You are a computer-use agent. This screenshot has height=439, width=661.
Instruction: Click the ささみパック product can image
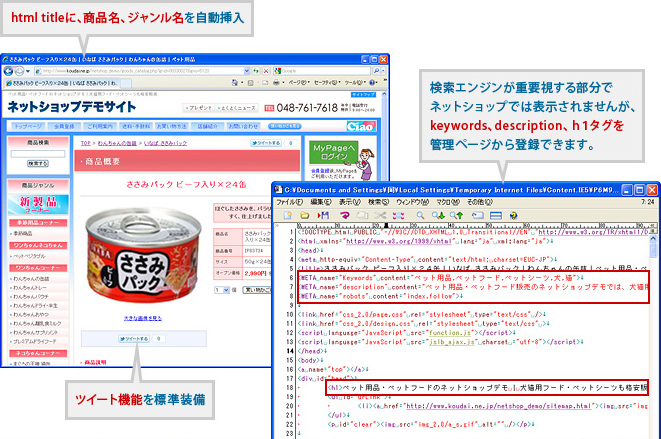pos(143,256)
